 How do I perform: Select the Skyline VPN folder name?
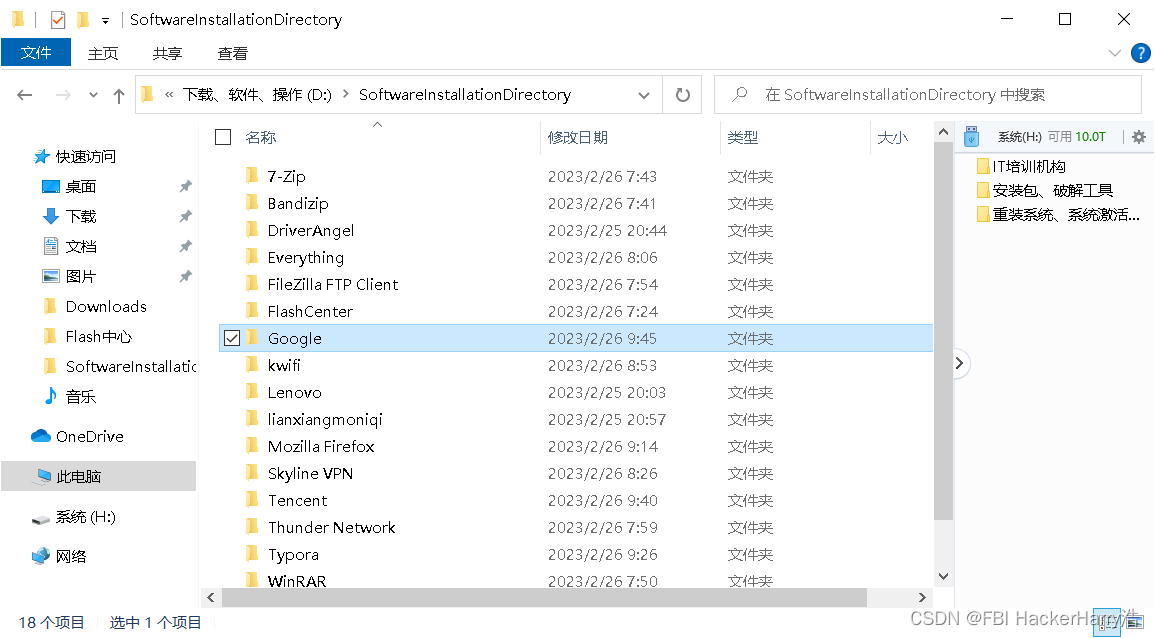pyautogui.click(x=310, y=474)
